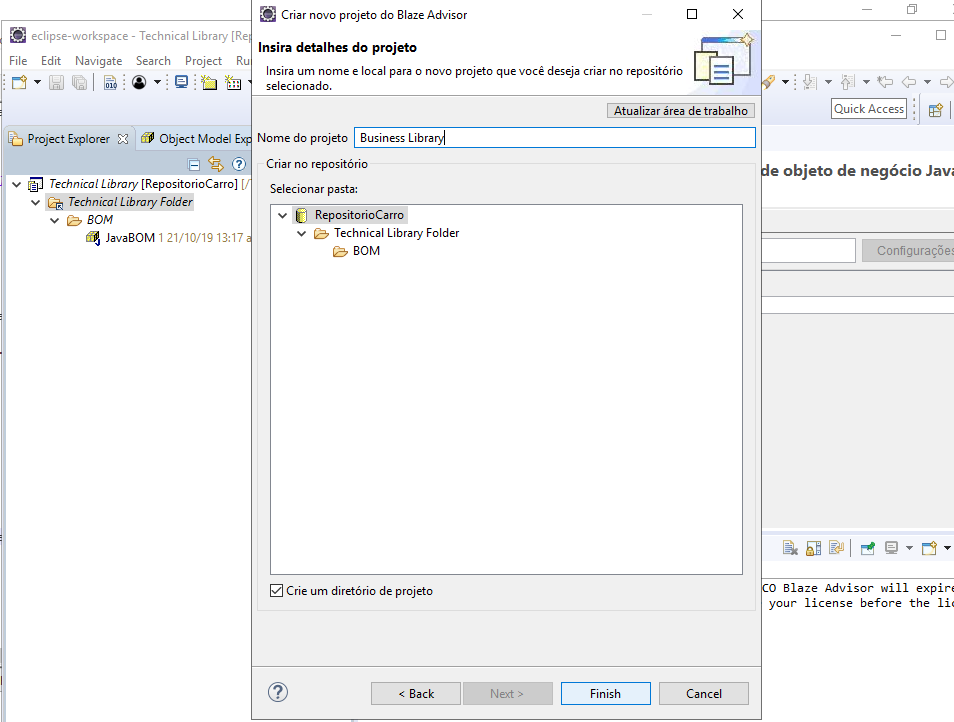
Task: Select the Save icon in the toolbar
Action: [56, 82]
